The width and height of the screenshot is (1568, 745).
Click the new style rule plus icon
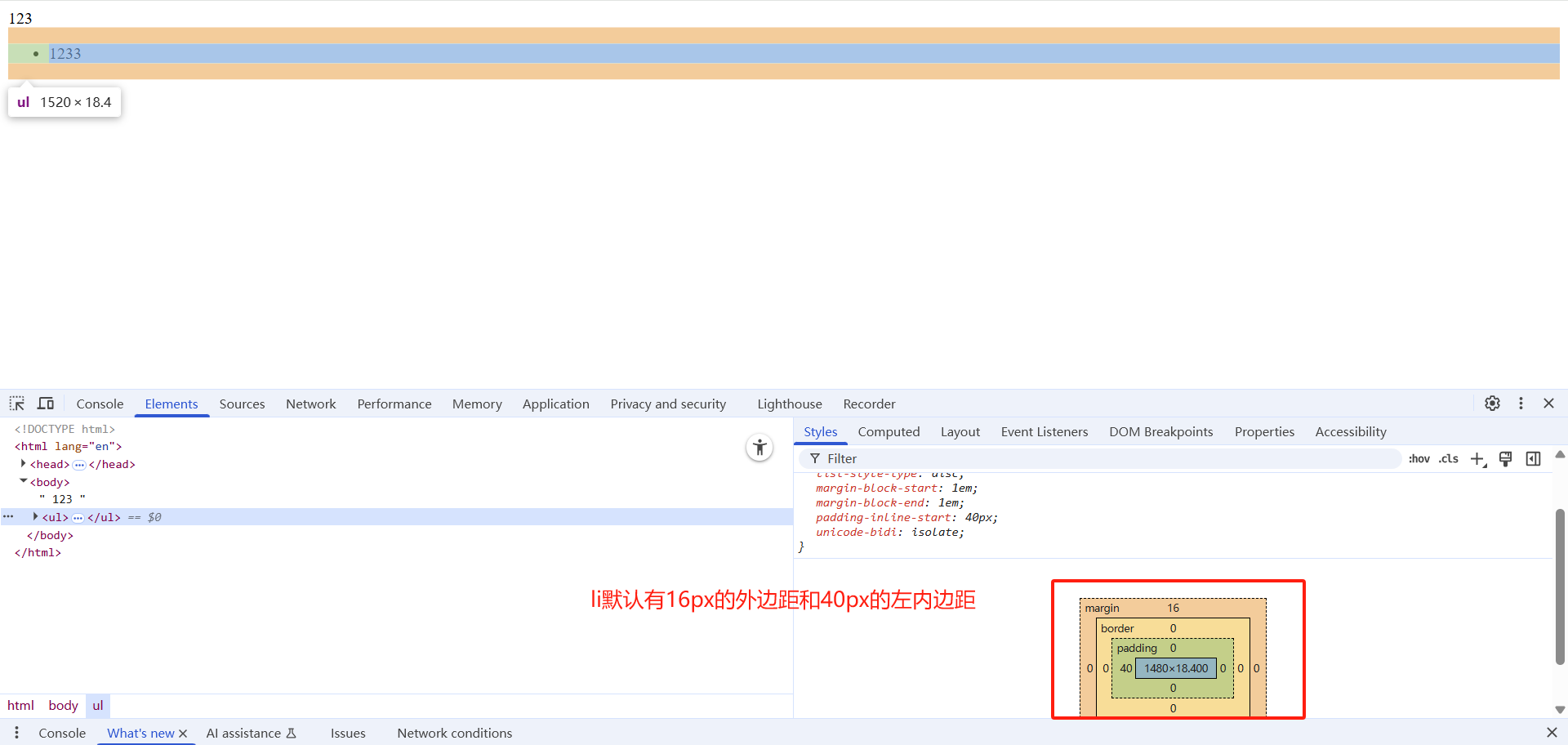[x=1477, y=459]
